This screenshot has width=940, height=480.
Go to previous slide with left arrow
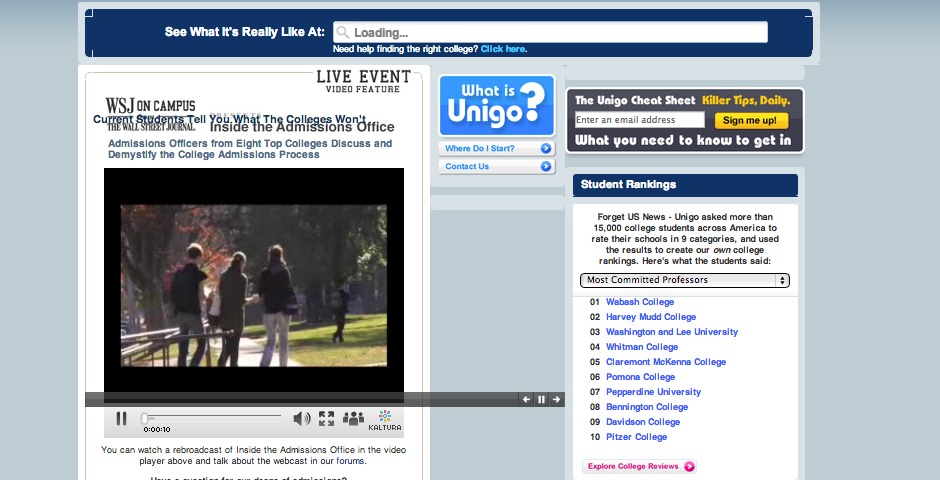[x=526, y=399]
